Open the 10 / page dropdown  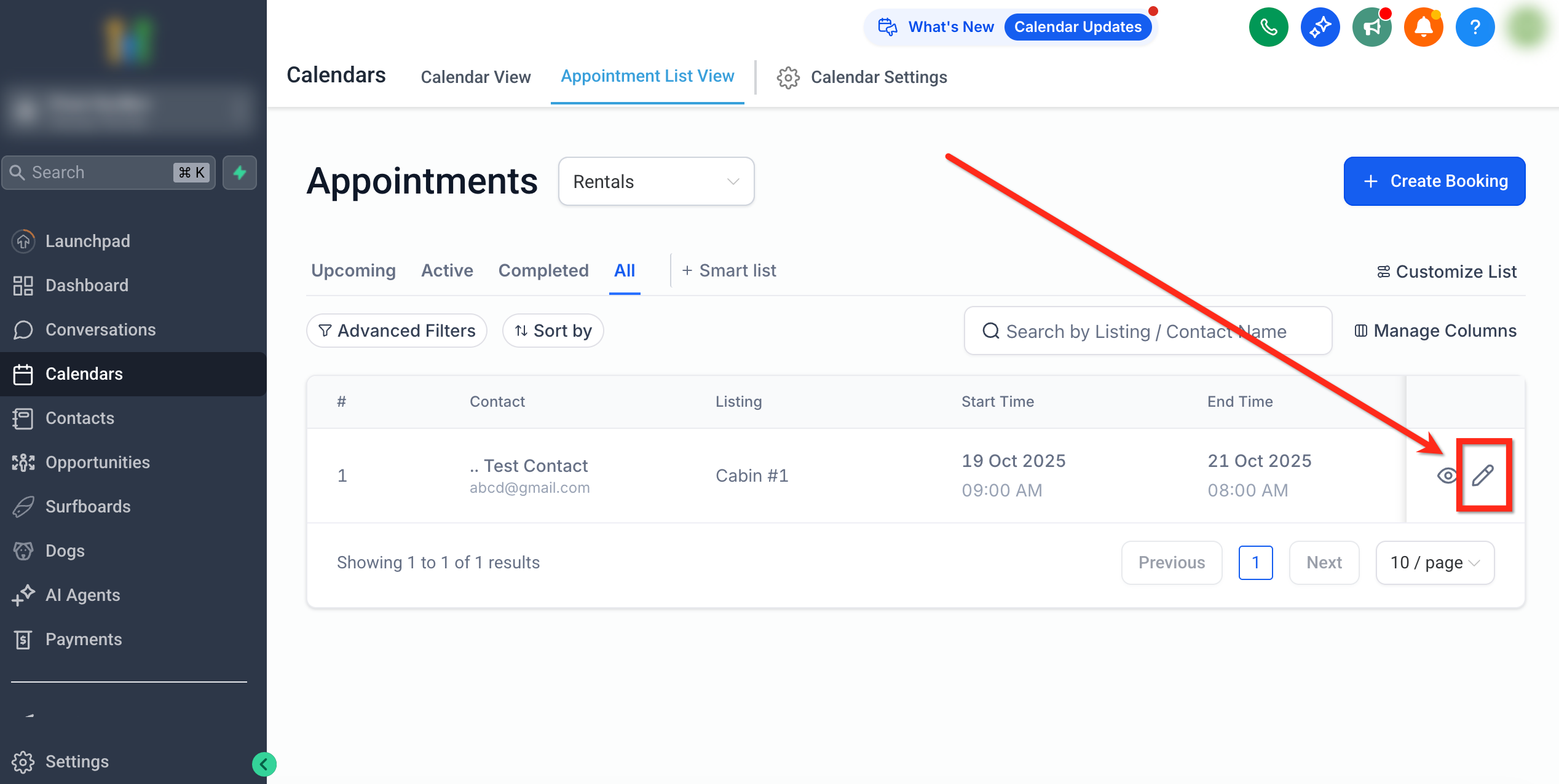[x=1434, y=562]
